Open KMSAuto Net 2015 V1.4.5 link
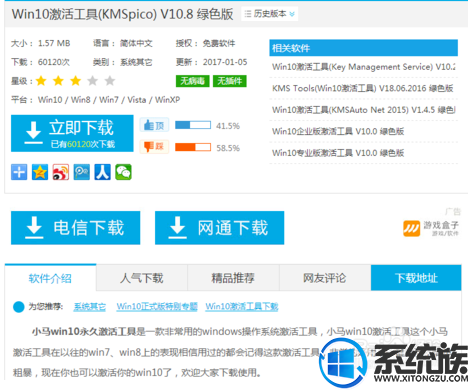 [x=364, y=110]
